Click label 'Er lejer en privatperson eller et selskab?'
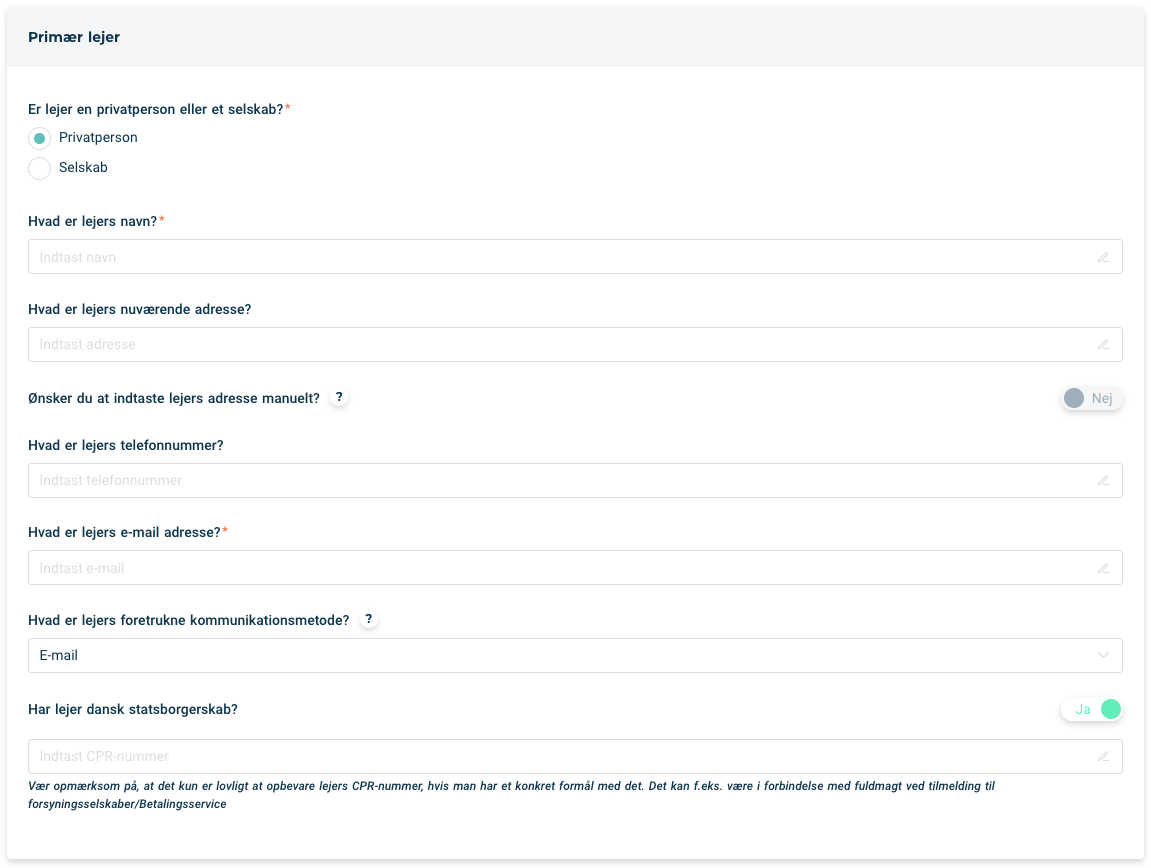Image resolution: width=1151 pixels, height=868 pixels. 156,109
